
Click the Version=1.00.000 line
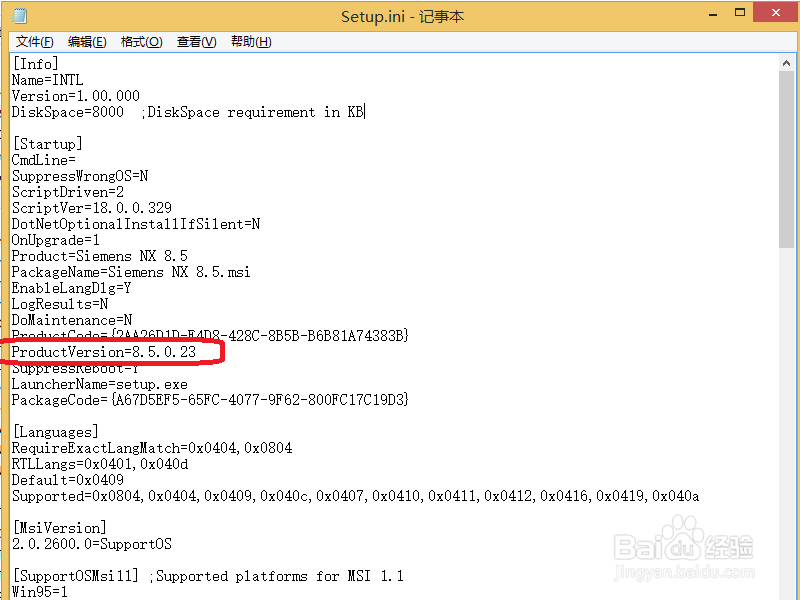pos(76,96)
